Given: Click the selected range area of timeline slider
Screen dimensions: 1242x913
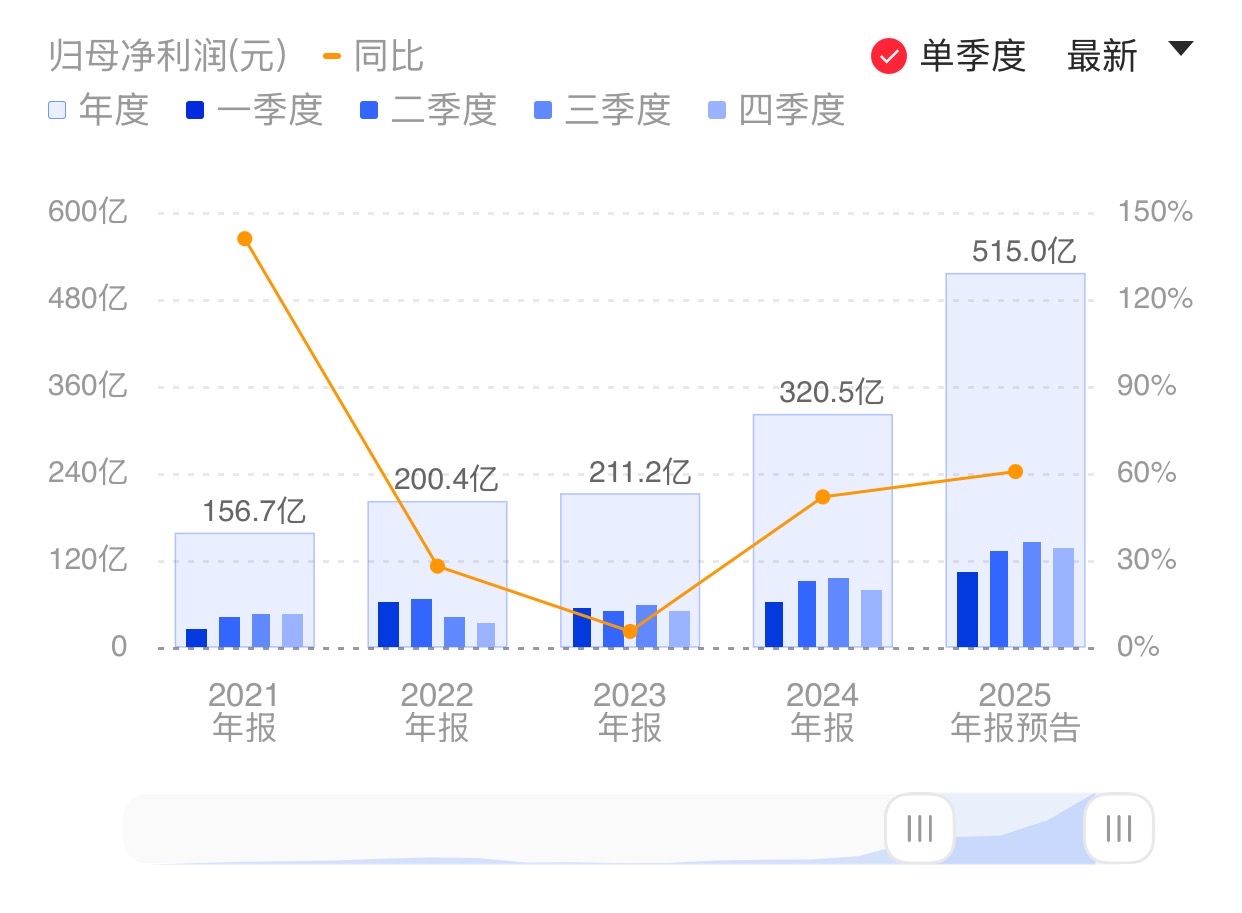Looking at the screenshot, I should [1020, 828].
